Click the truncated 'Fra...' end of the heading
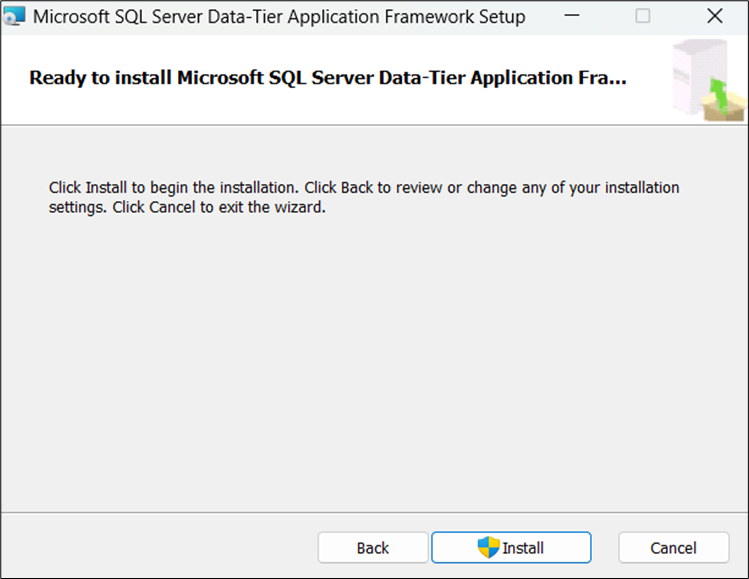This screenshot has height=579, width=749. click(606, 78)
